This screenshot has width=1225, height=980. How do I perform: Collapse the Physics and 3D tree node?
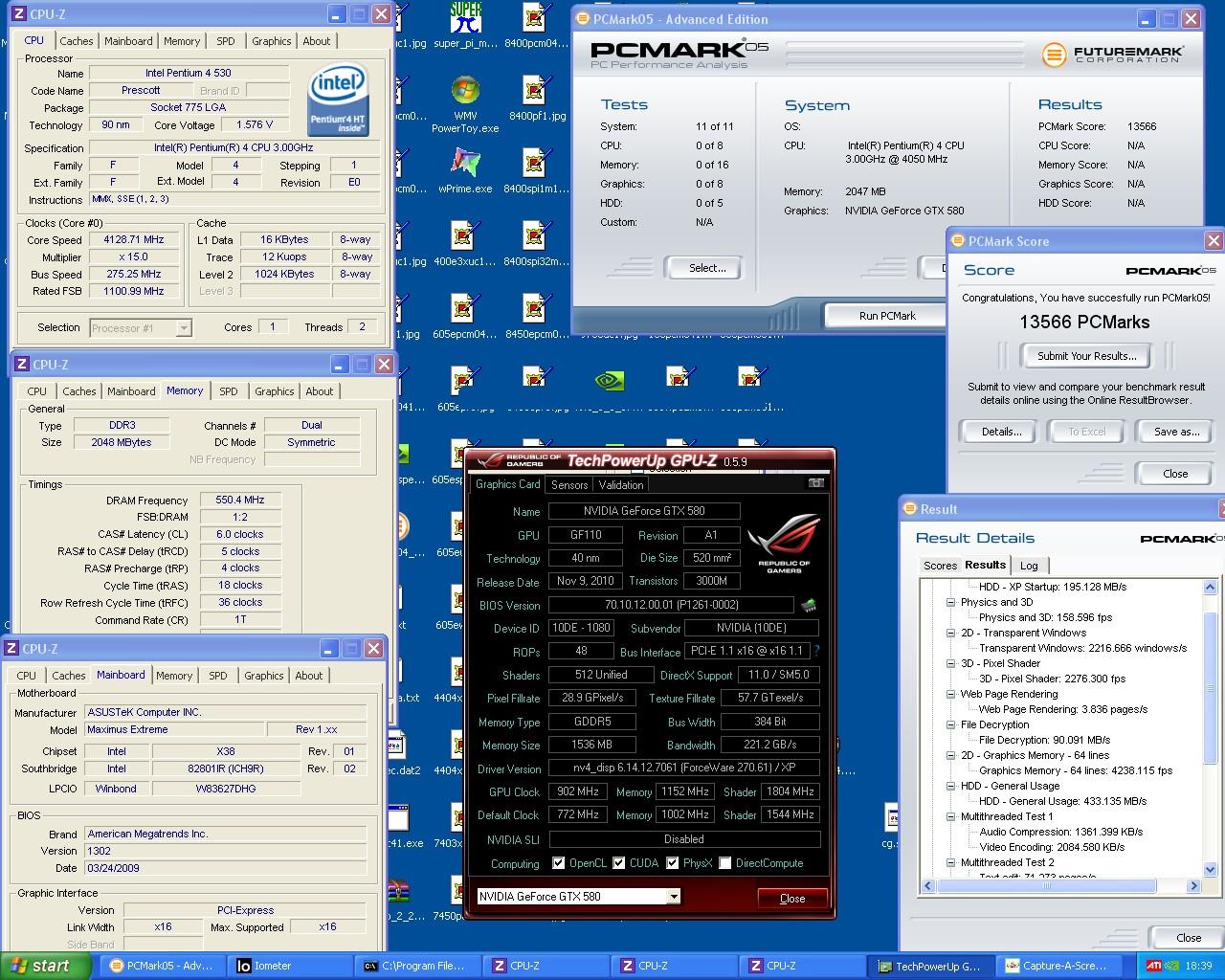(x=950, y=602)
